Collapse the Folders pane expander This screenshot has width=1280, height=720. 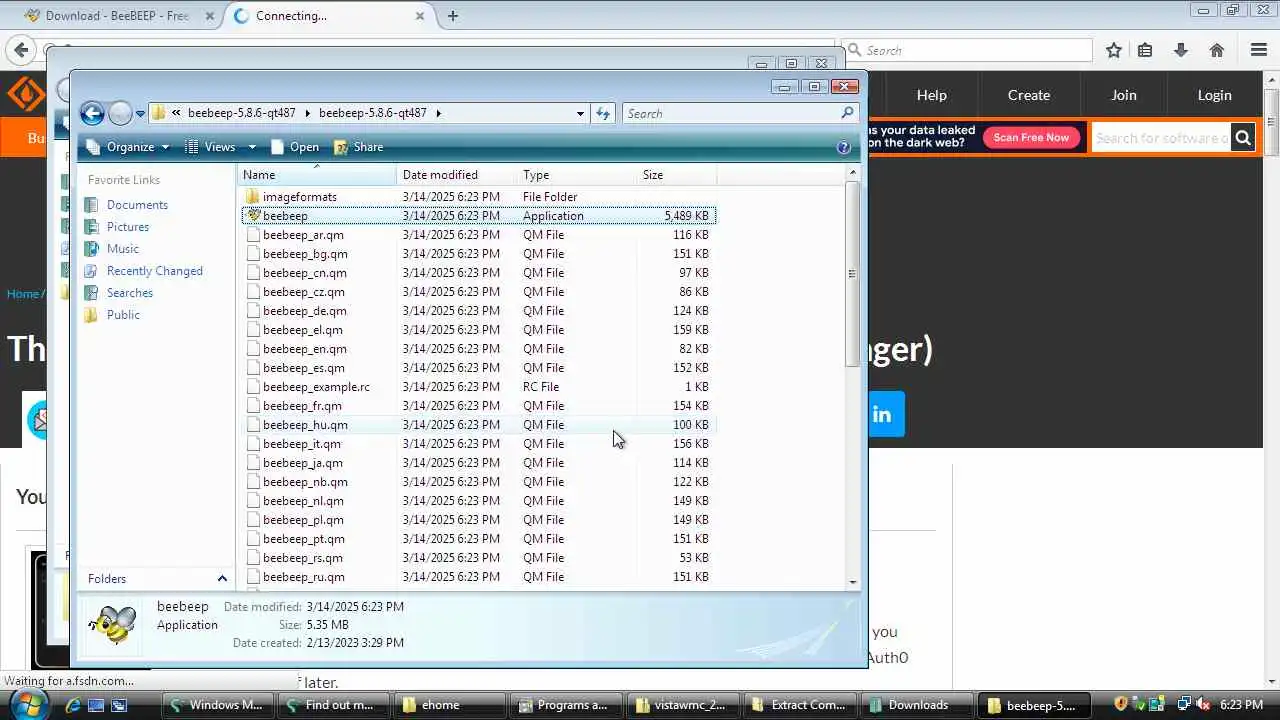(222, 579)
